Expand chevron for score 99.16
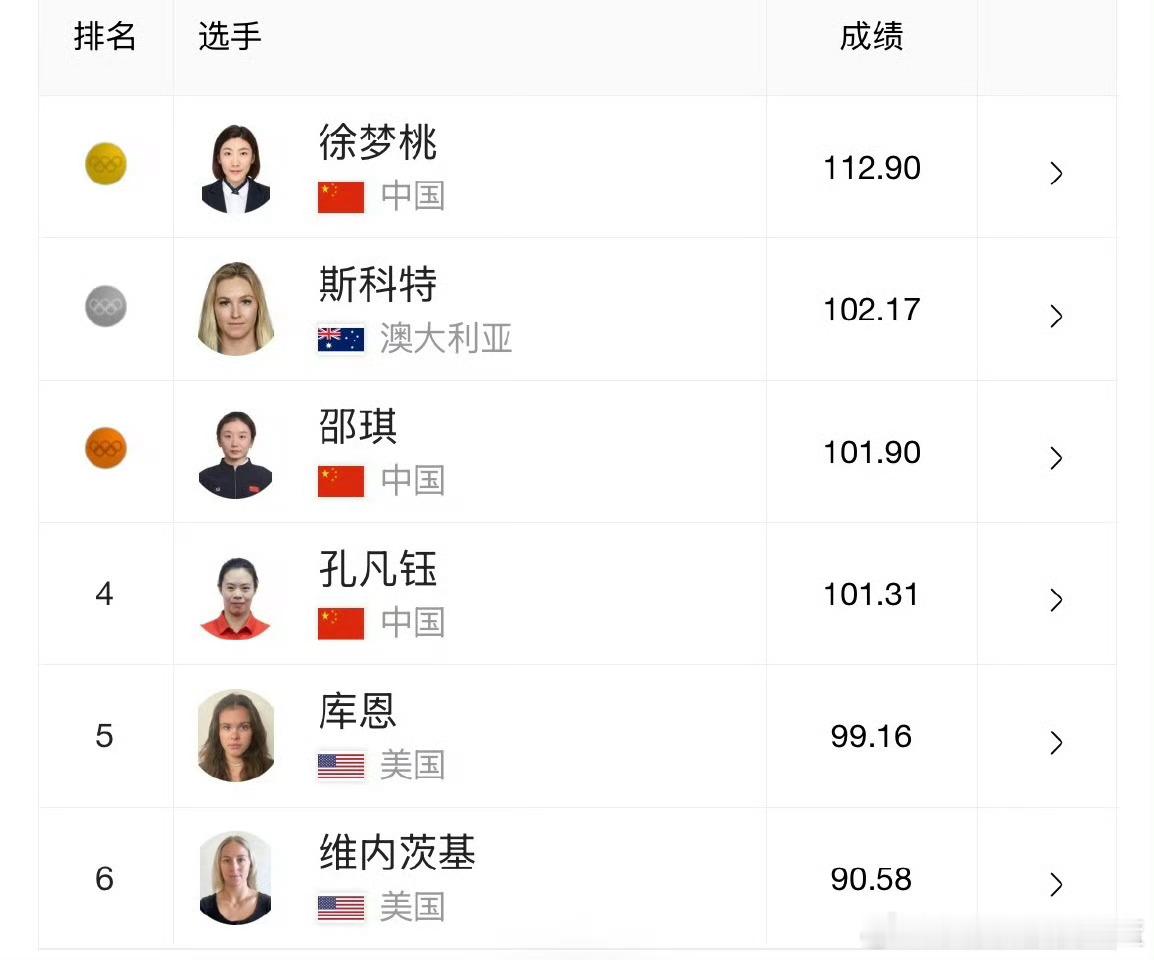1154x960 pixels. point(1056,742)
